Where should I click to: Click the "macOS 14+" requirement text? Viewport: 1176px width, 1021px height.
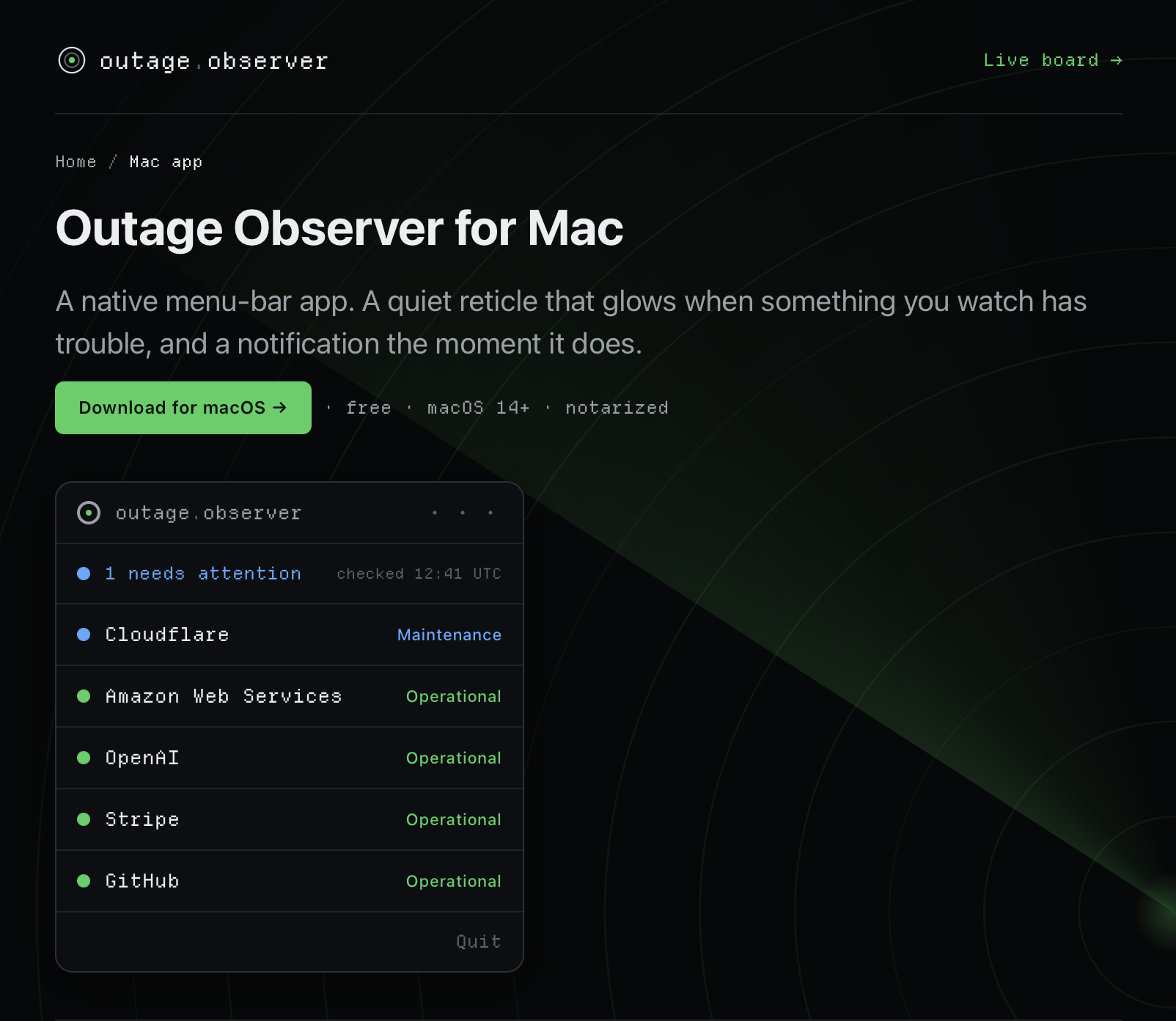(x=478, y=408)
